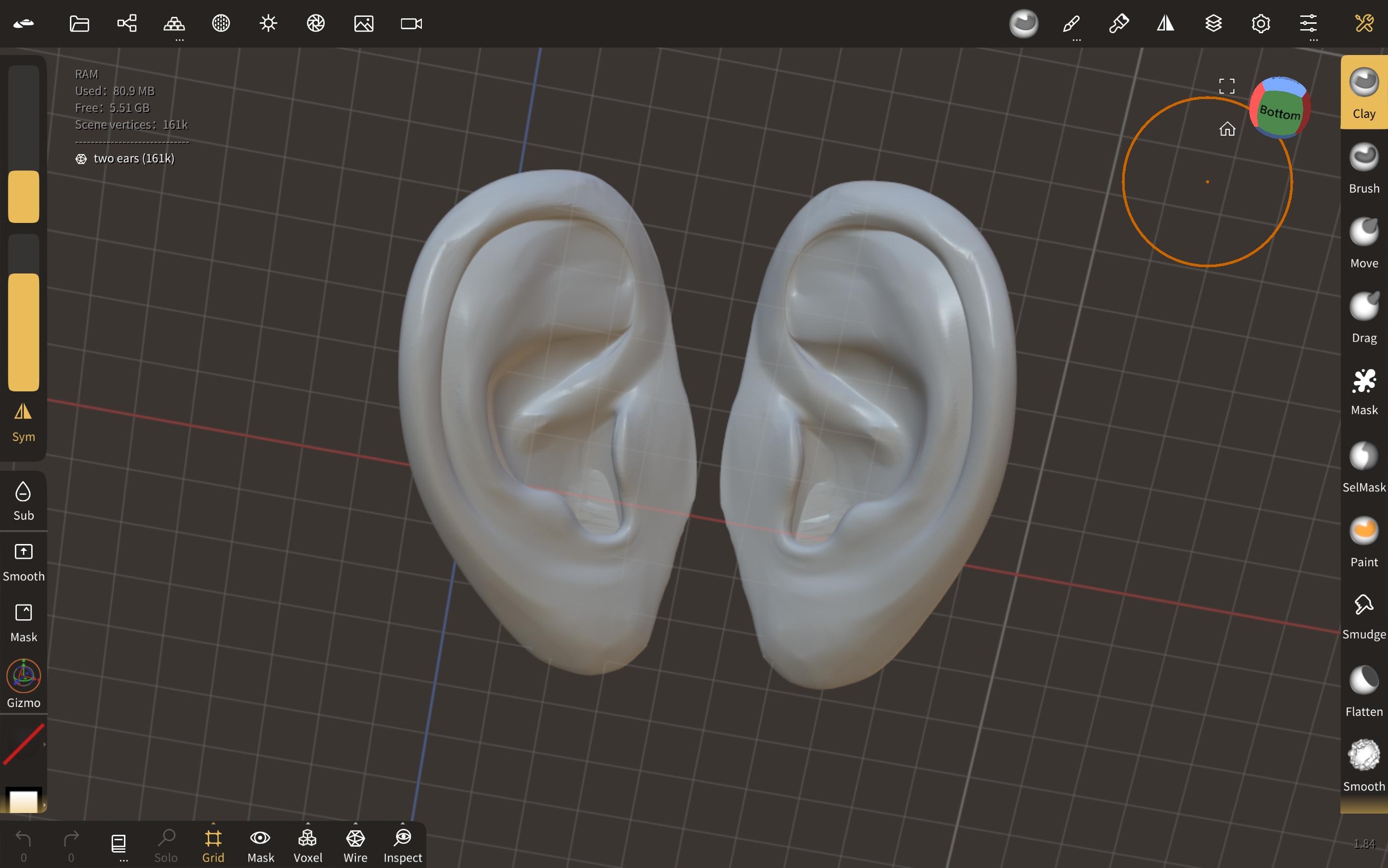Select the Drag tool
The image size is (1388, 868).
point(1364,318)
